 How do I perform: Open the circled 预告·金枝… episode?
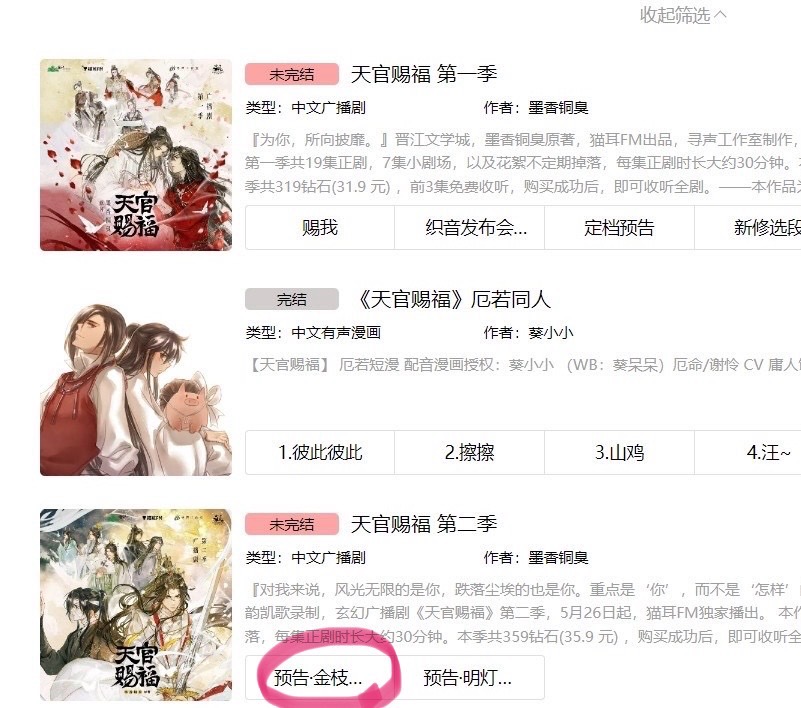coord(320,678)
